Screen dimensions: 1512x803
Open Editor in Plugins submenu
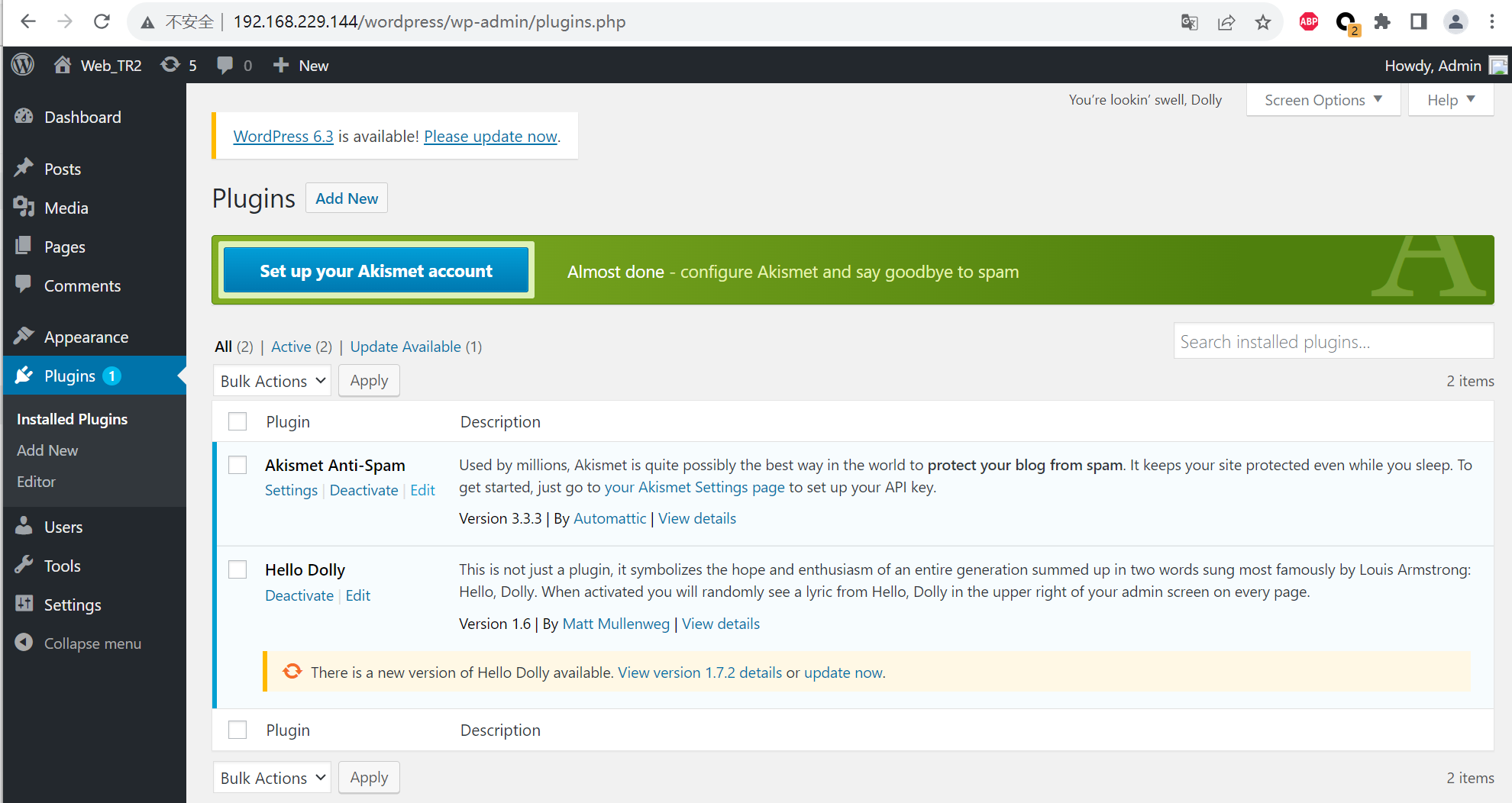click(x=36, y=482)
